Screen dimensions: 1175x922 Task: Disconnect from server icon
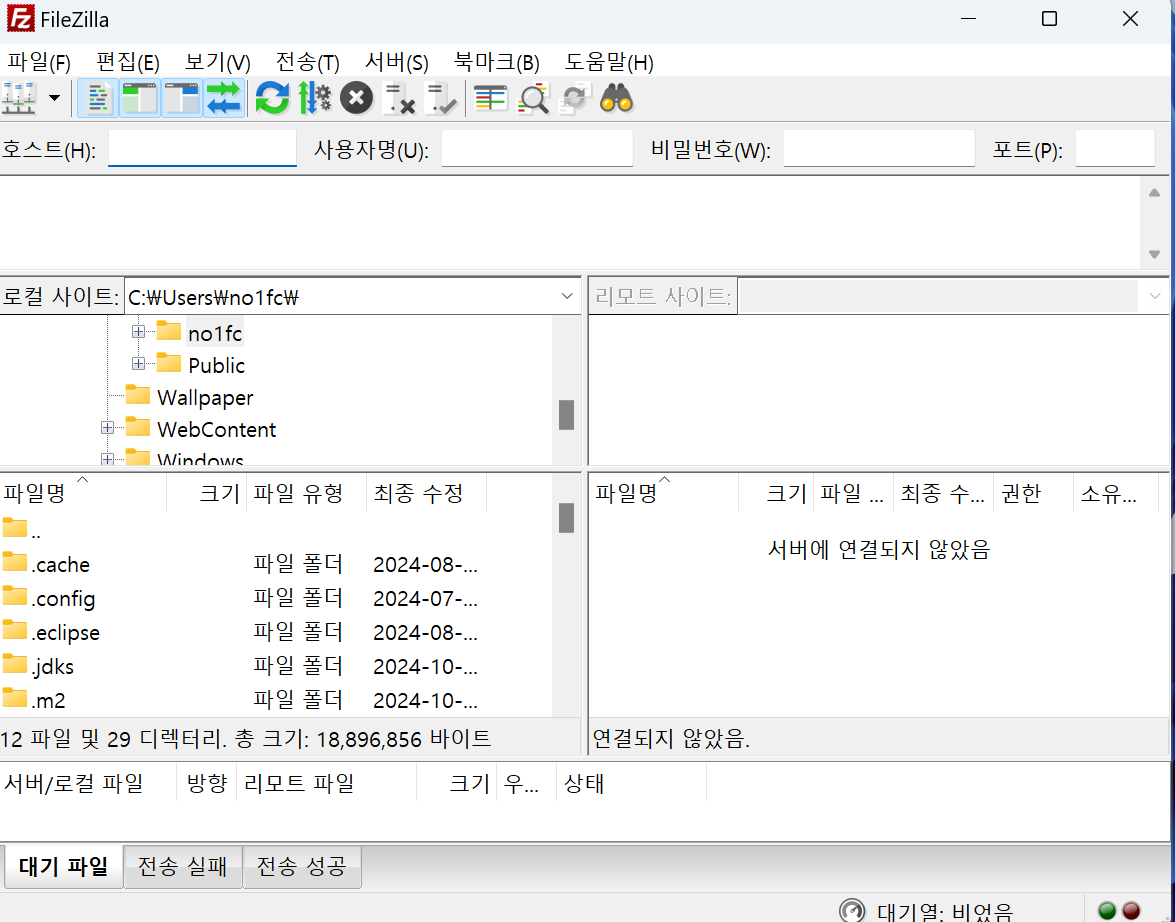(x=399, y=98)
